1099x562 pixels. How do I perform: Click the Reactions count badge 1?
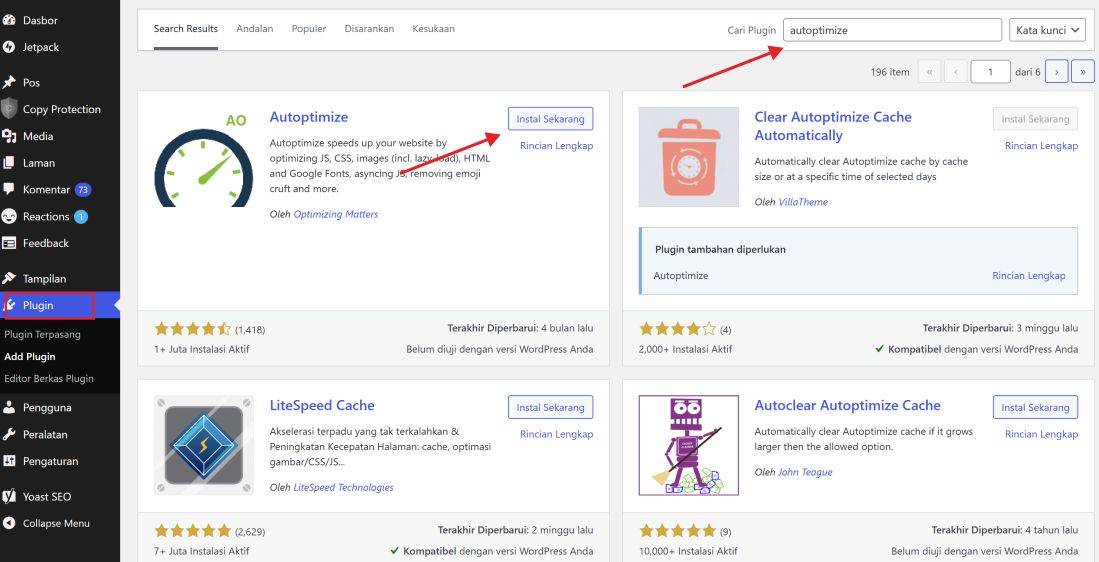point(81,217)
